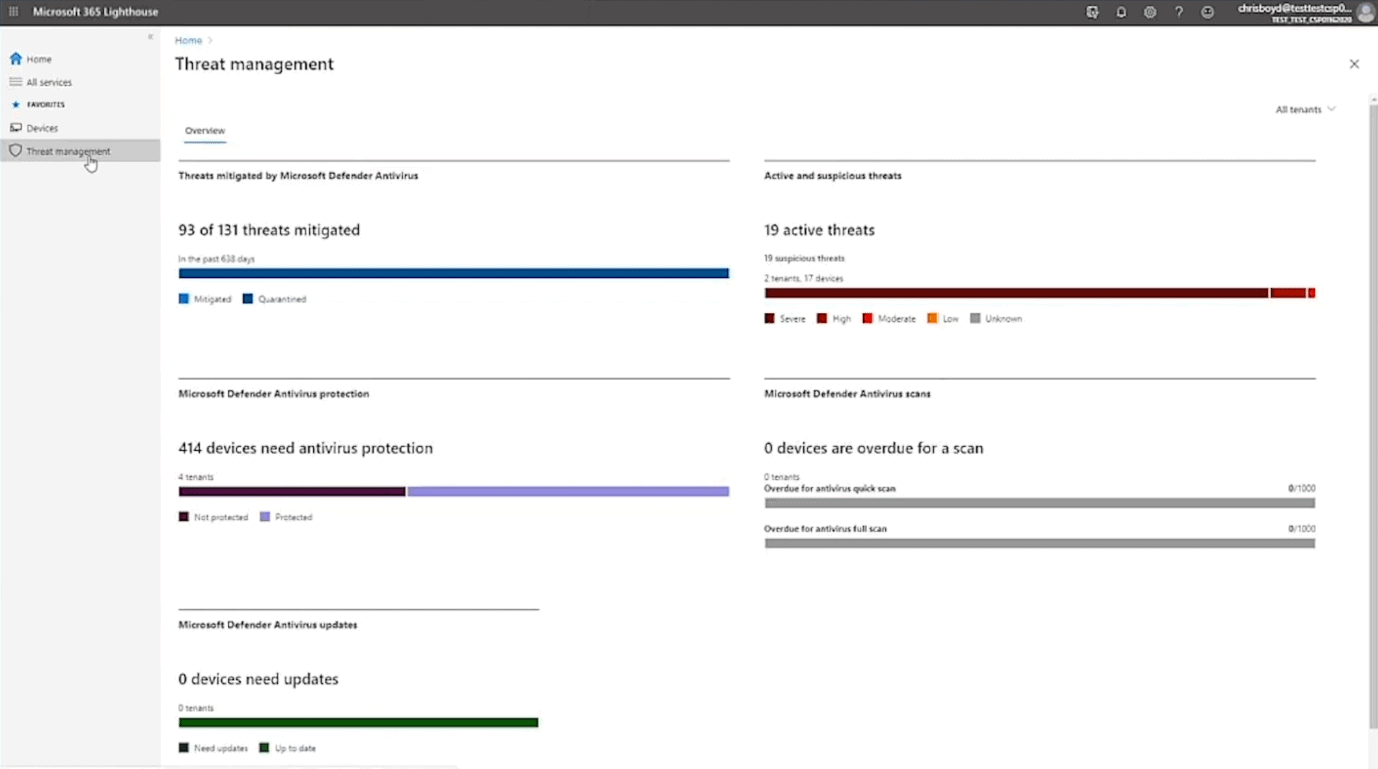1378x769 pixels.
Task: Click the Home breadcrumb link
Action: (x=188, y=40)
